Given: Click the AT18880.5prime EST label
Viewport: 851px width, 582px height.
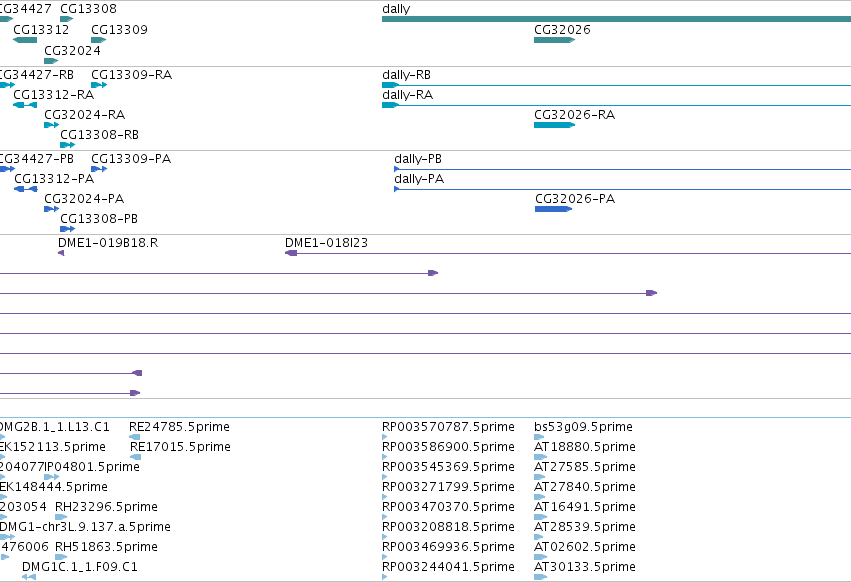Looking at the screenshot, I should [x=585, y=447].
